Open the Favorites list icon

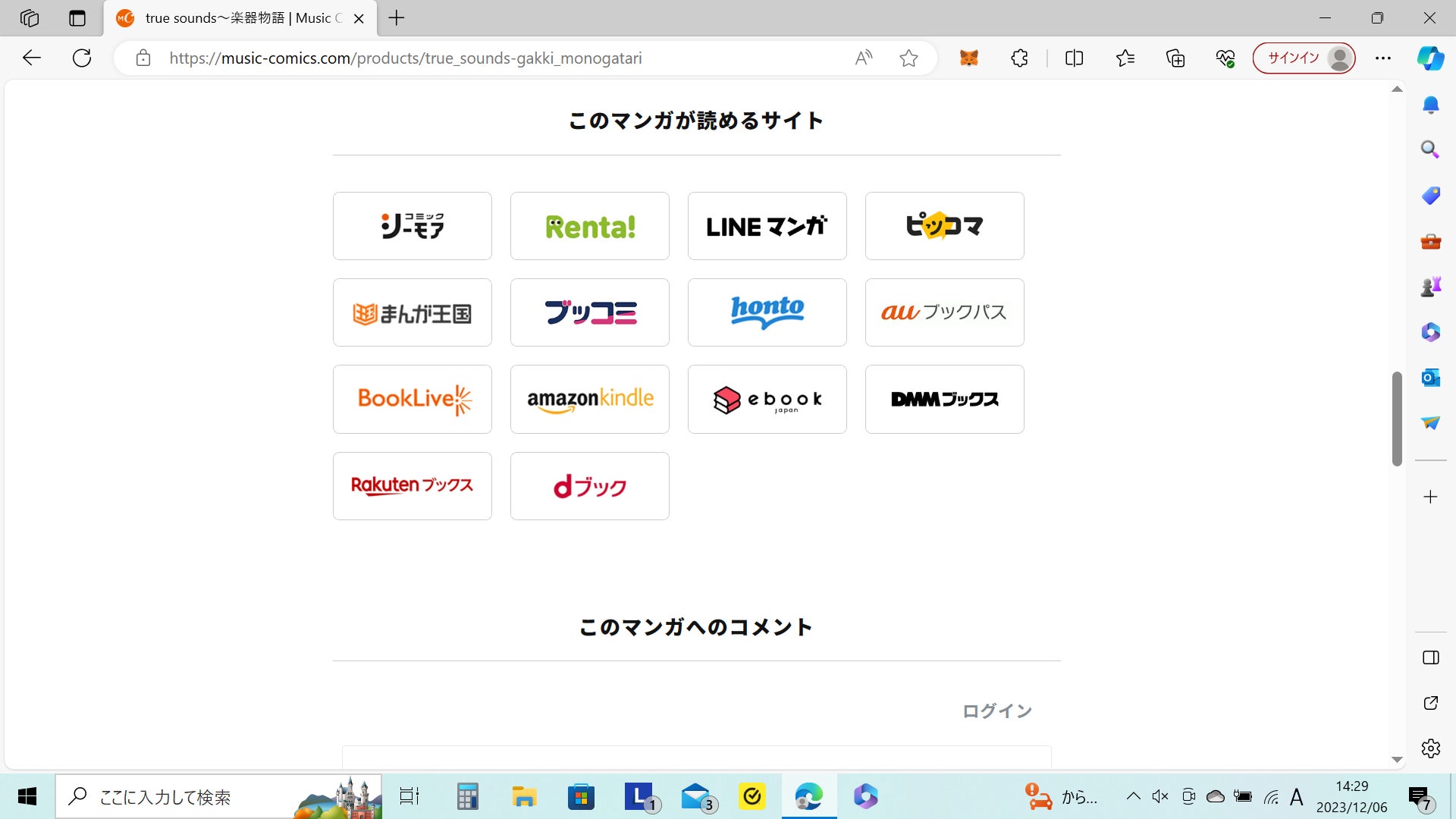[1125, 58]
